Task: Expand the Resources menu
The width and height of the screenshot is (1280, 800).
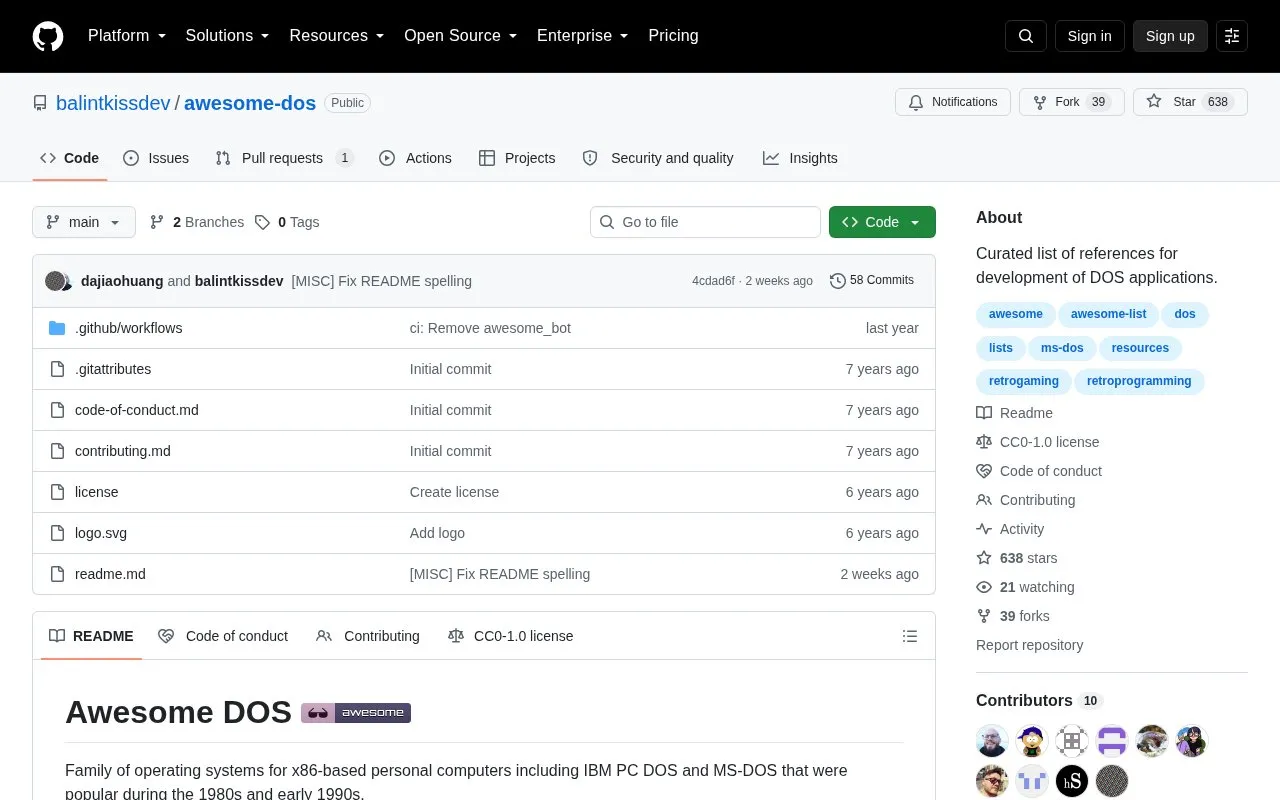Action: (337, 36)
